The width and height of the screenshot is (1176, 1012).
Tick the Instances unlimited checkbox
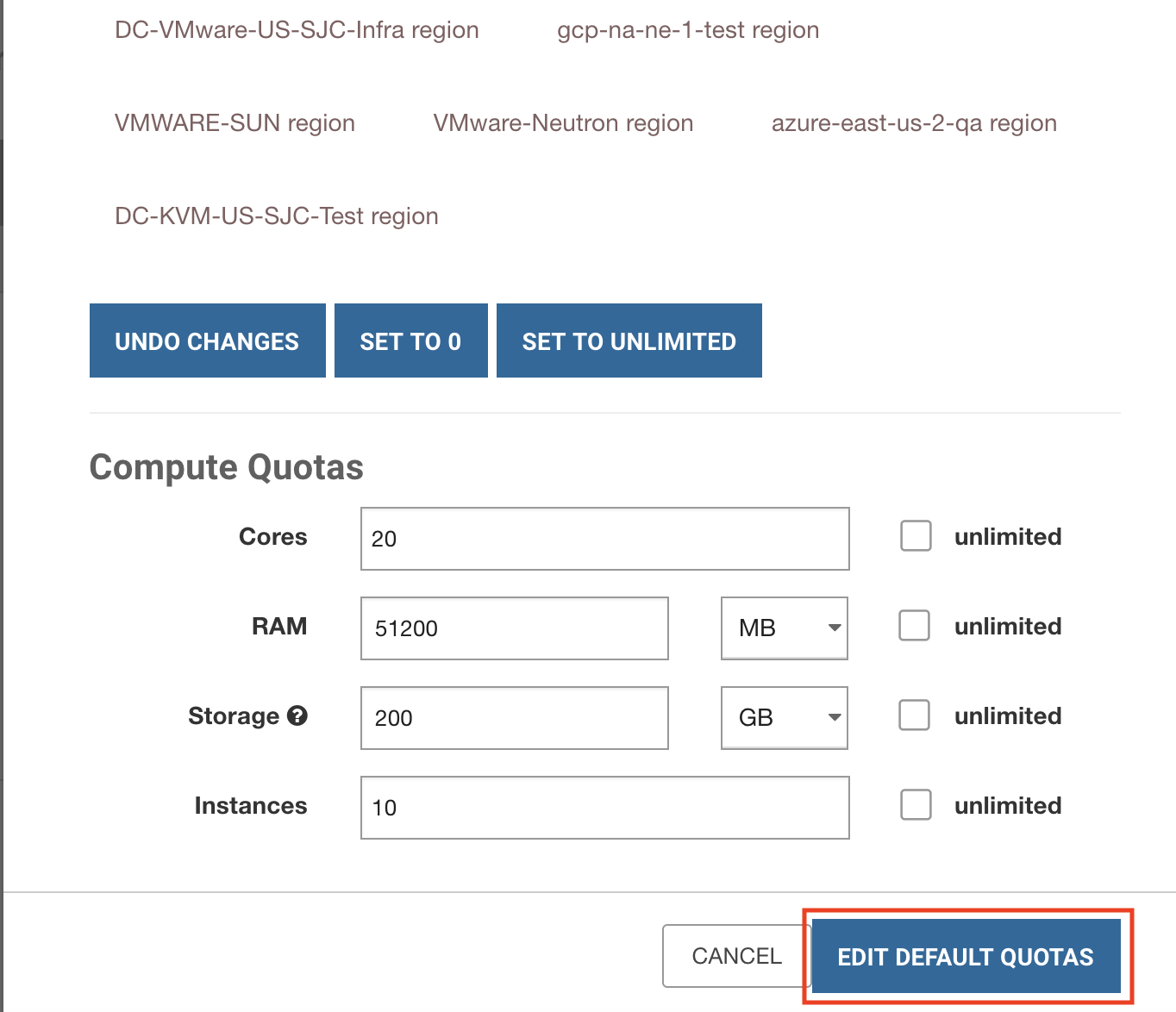pos(916,805)
